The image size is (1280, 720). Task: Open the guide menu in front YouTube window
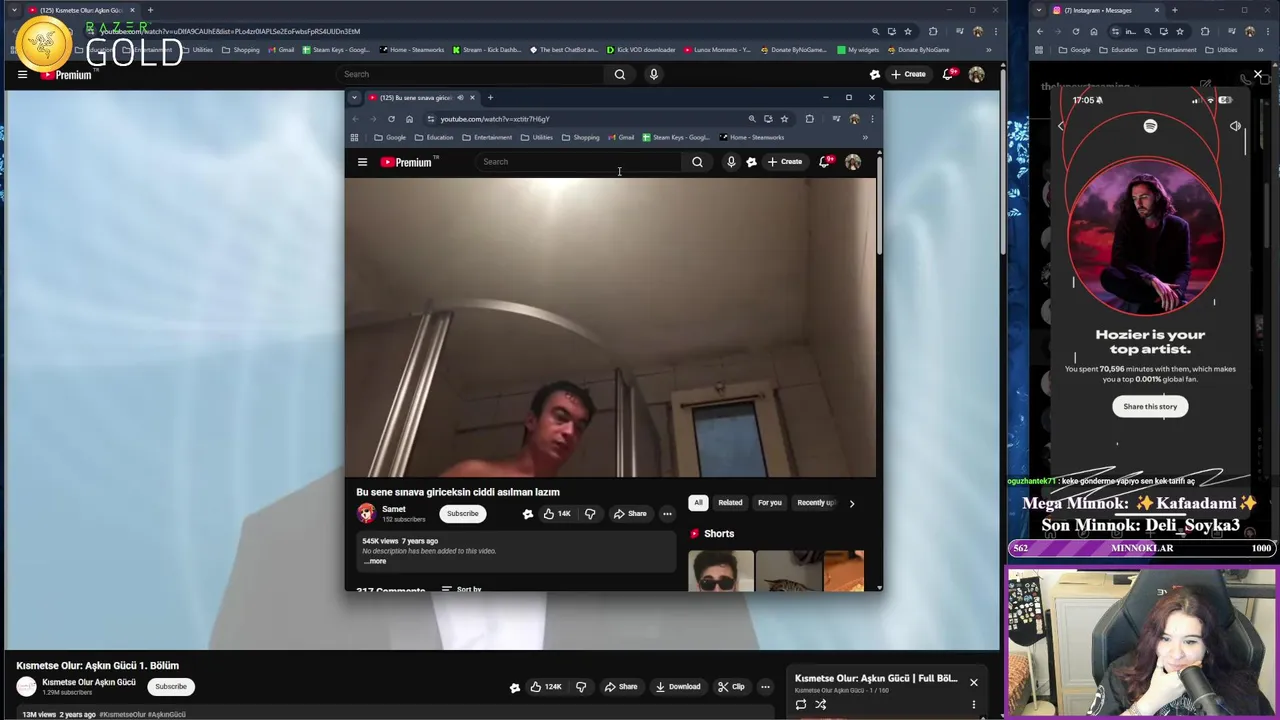(x=362, y=162)
